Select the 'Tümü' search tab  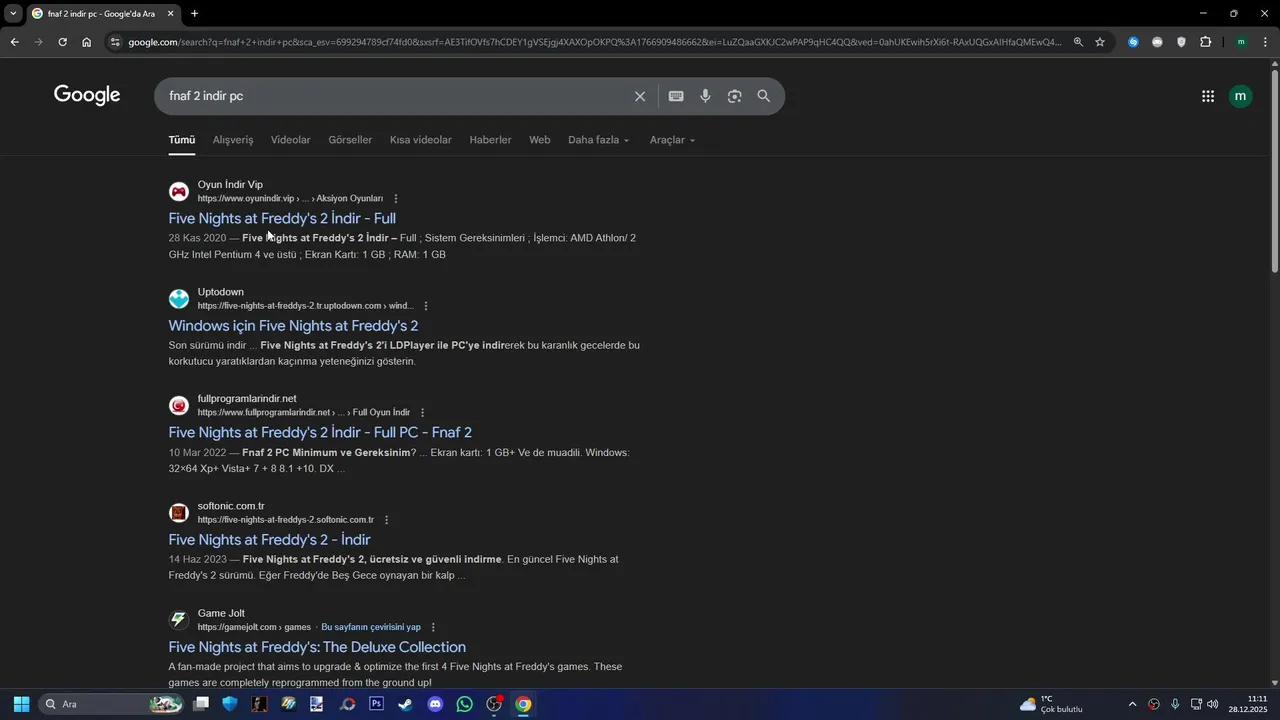(182, 140)
